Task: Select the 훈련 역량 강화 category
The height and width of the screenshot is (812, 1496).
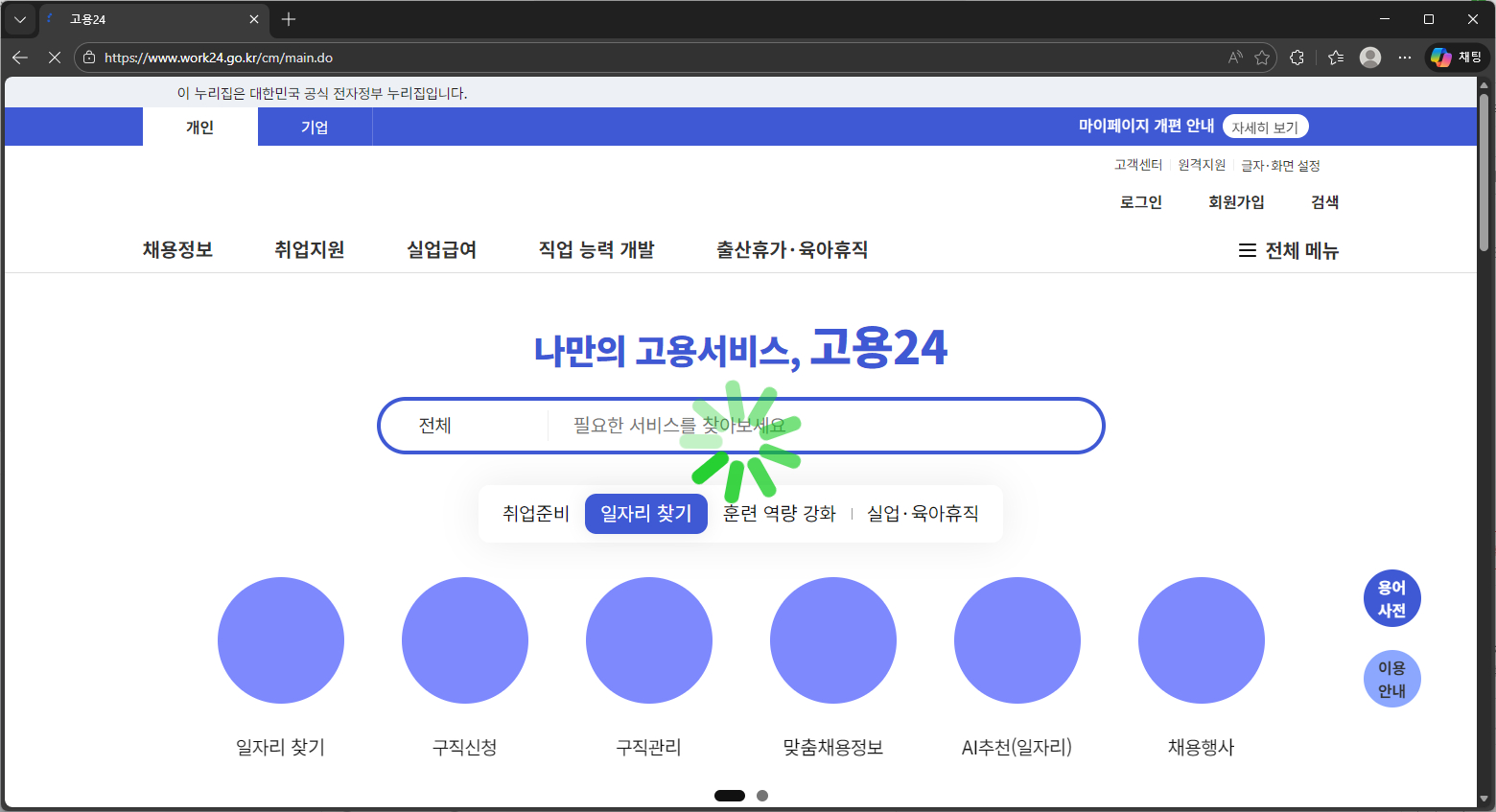Action: coord(779,514)
